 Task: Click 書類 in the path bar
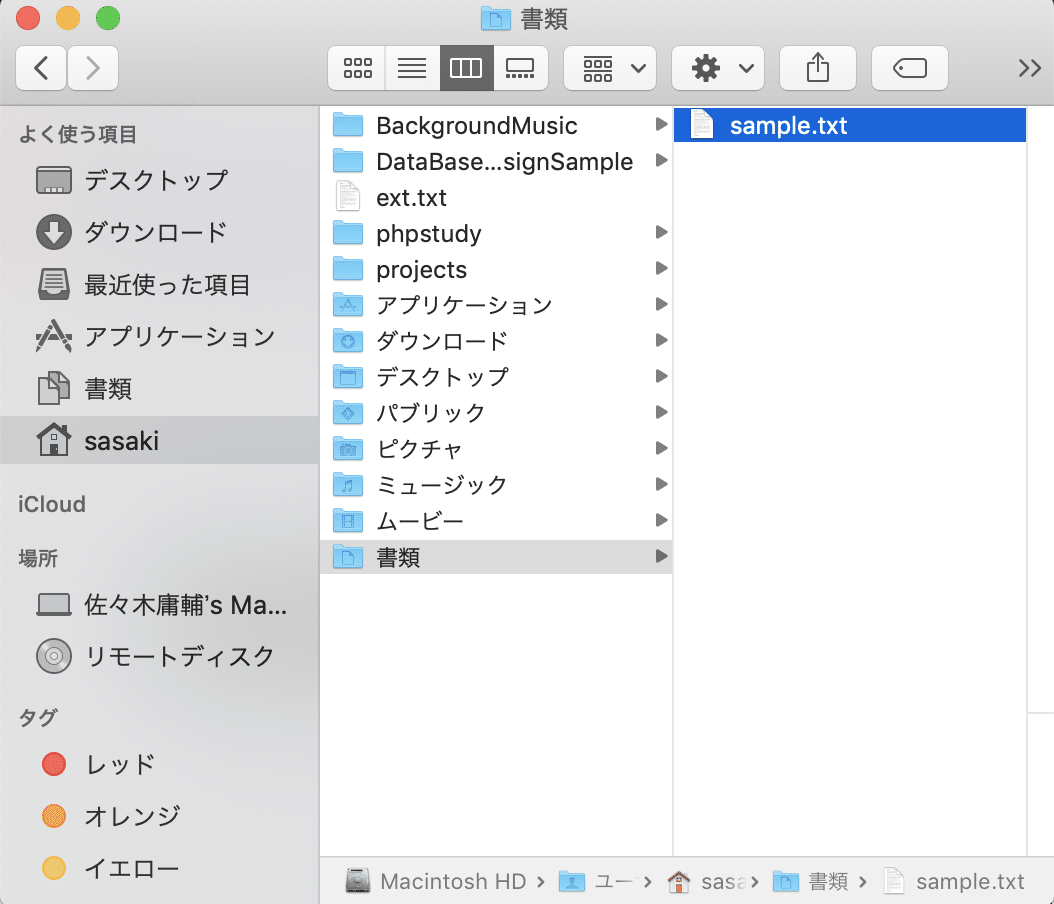pos(810,881)
